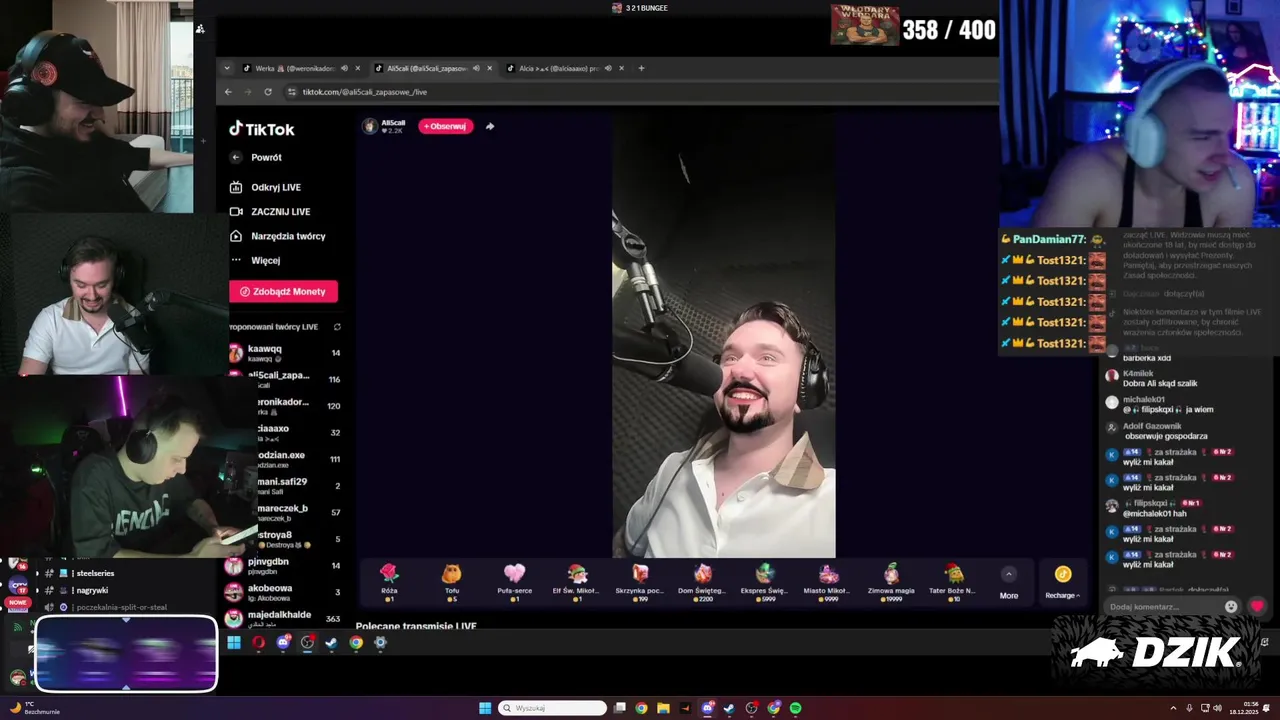Click the browser forward arrow

[247, 92]
